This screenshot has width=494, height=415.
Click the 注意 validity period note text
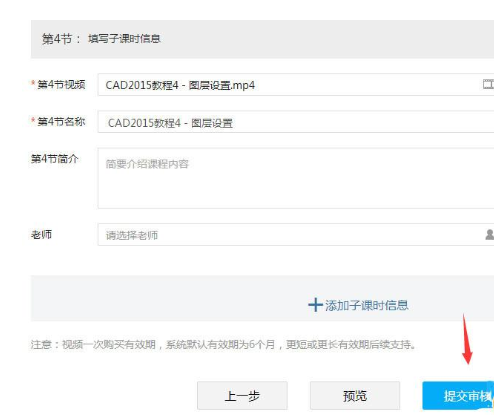click(223, 344)
